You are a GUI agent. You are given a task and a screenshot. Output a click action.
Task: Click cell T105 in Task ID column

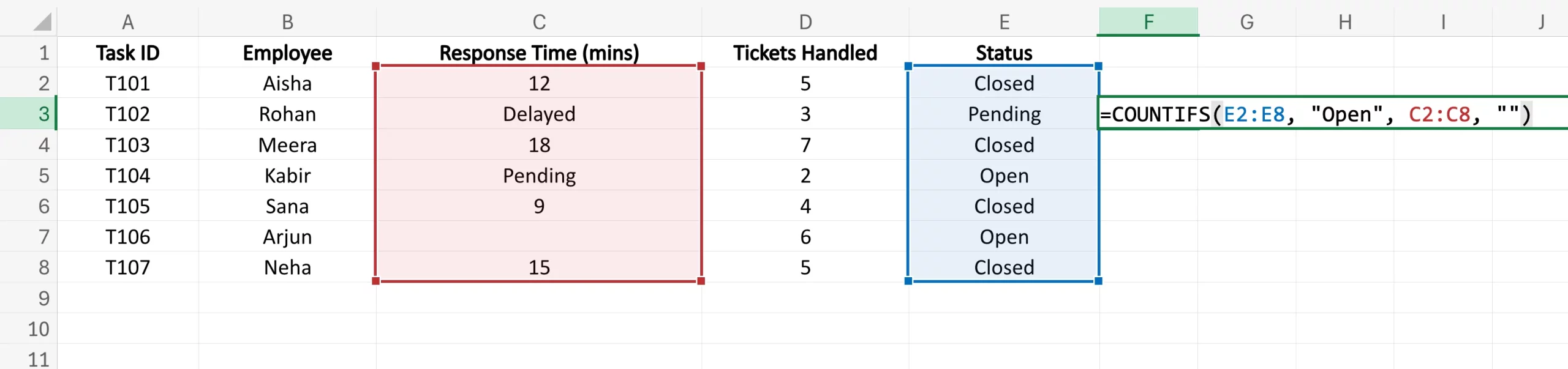(127, 206)
